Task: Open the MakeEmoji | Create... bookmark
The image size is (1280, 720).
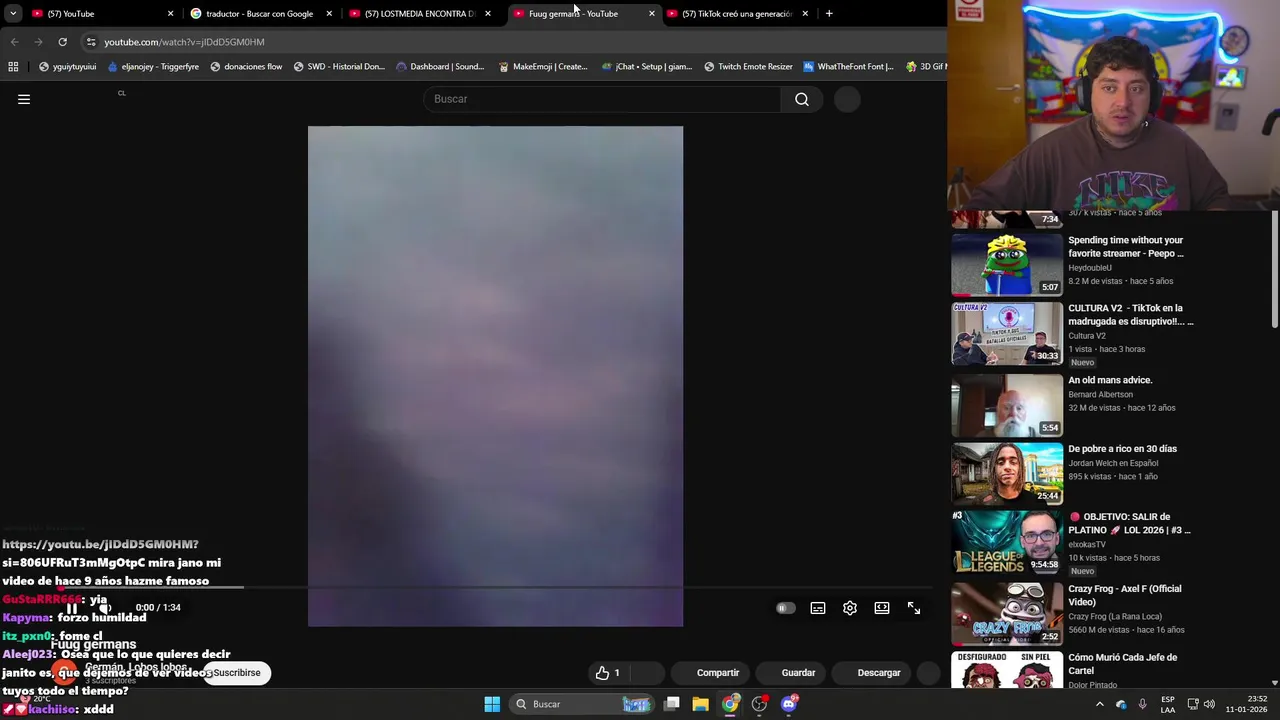Action: coord(543,67)
